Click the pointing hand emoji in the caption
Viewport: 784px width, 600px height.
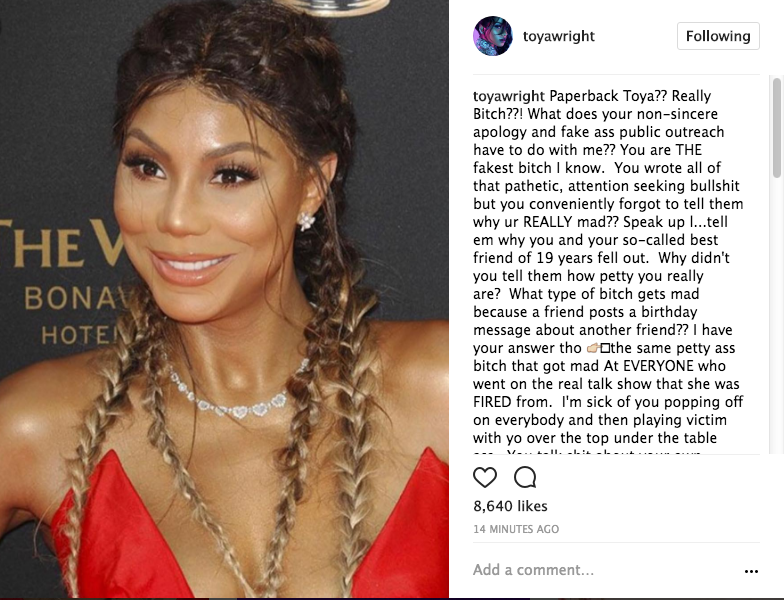click(592, 348)
